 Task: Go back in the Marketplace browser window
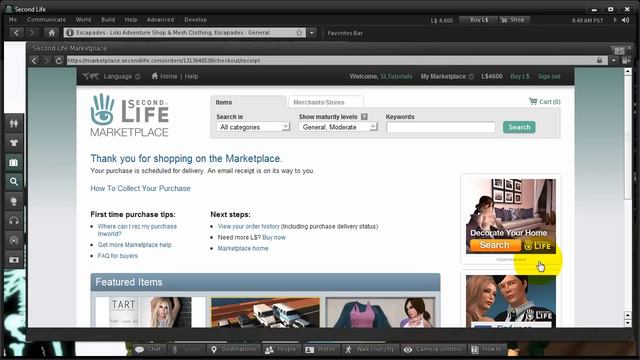pyautogui.click(x=34, y=60)
